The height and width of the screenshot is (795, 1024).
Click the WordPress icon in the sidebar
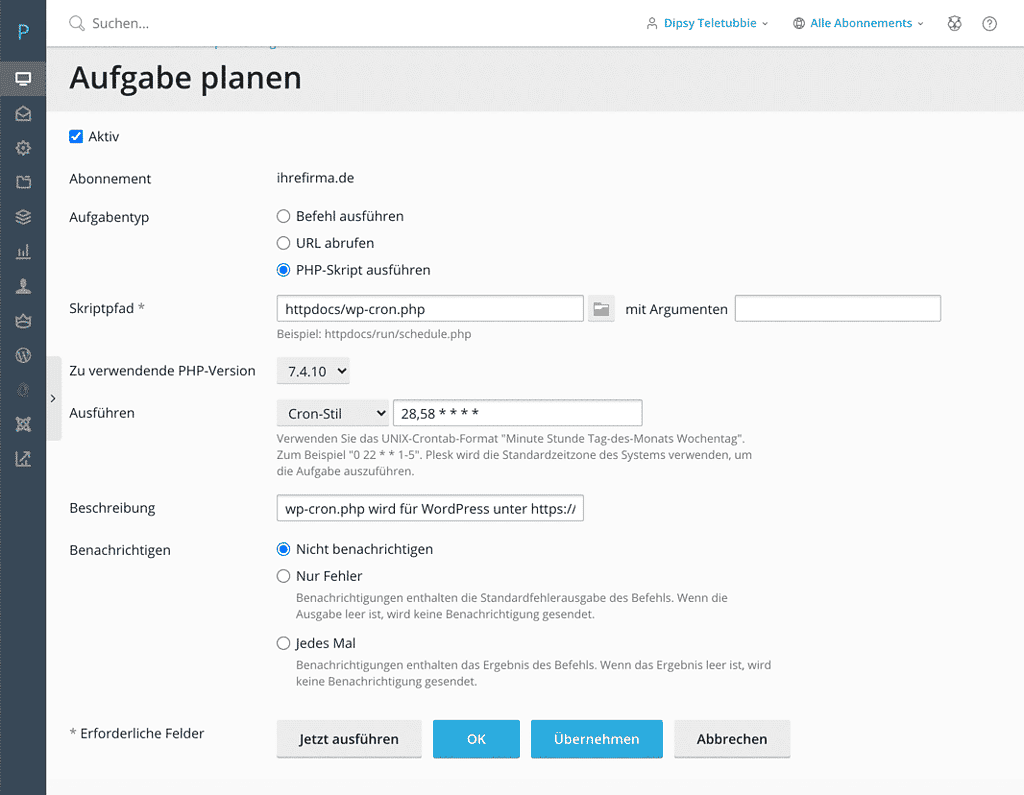[23, 355]
